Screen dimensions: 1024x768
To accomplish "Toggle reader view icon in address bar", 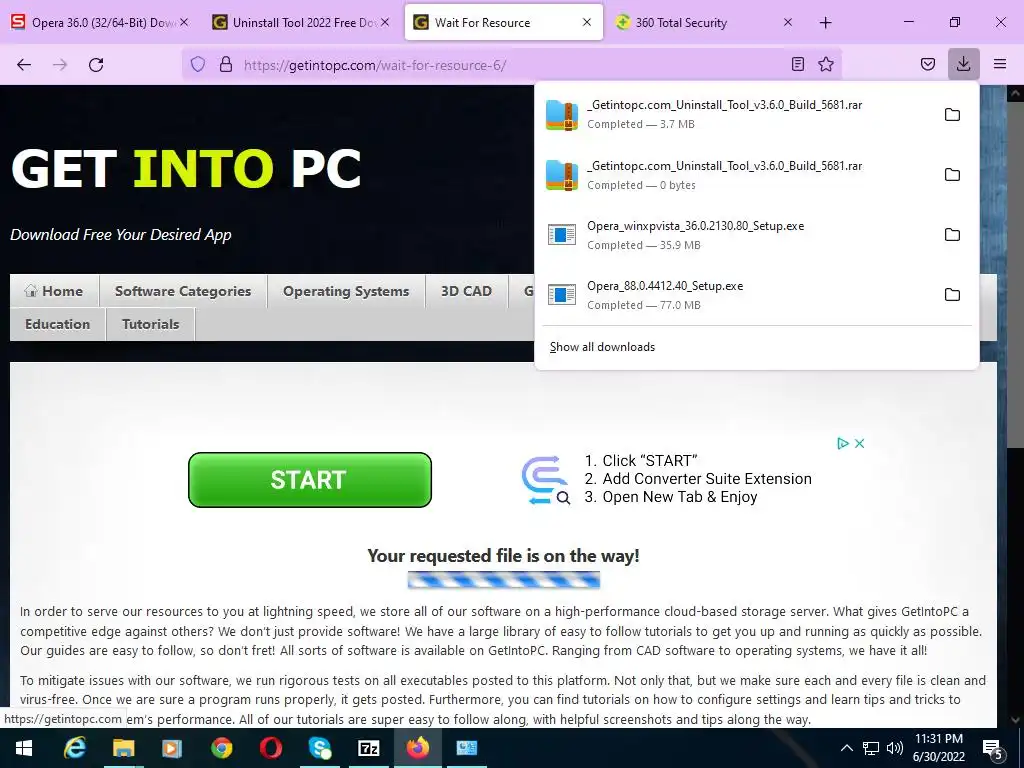I will (797, 64).
